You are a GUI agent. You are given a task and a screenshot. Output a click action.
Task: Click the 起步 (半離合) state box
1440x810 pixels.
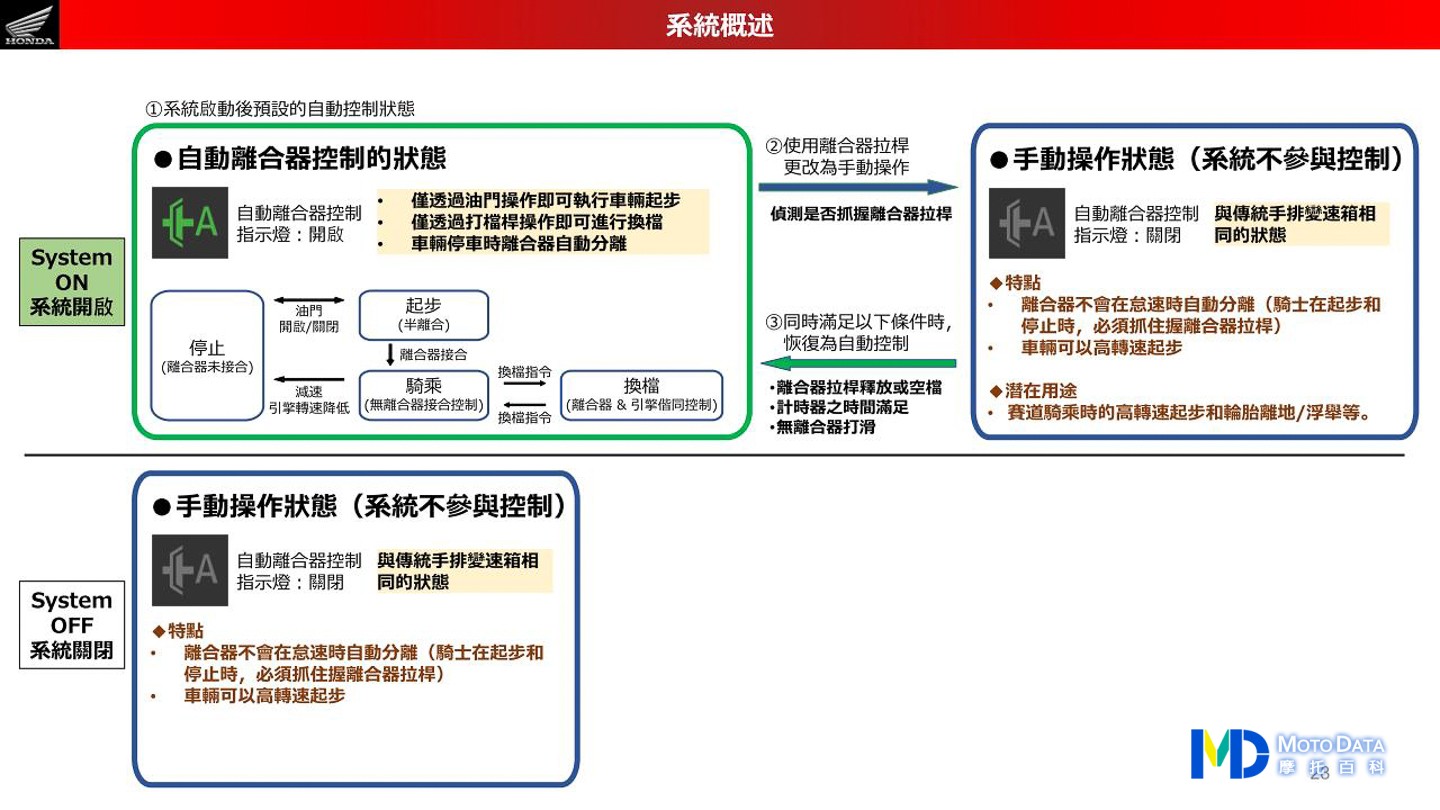pyautogui.click(x=423, y=314)
